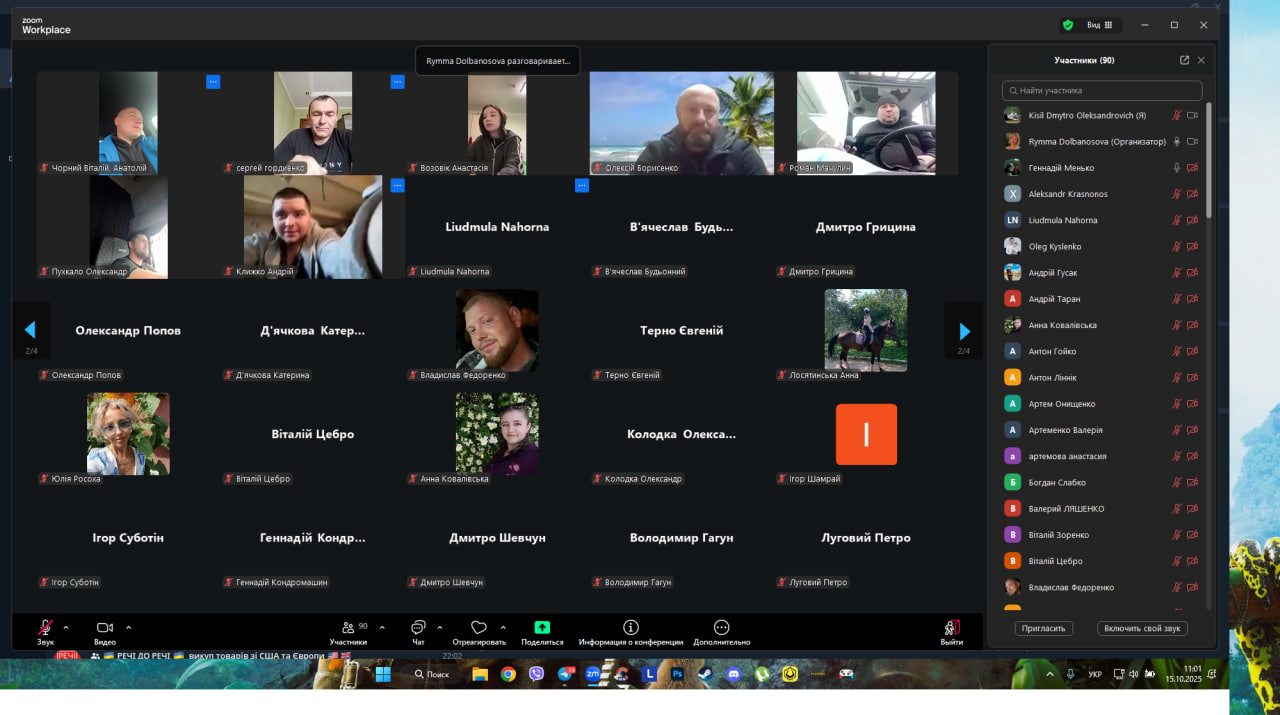Image resolution: width=1280 pixels, height=715 pixels.
Task: Unmute microphone using the Звук button
Action: (x=46, y=628)
